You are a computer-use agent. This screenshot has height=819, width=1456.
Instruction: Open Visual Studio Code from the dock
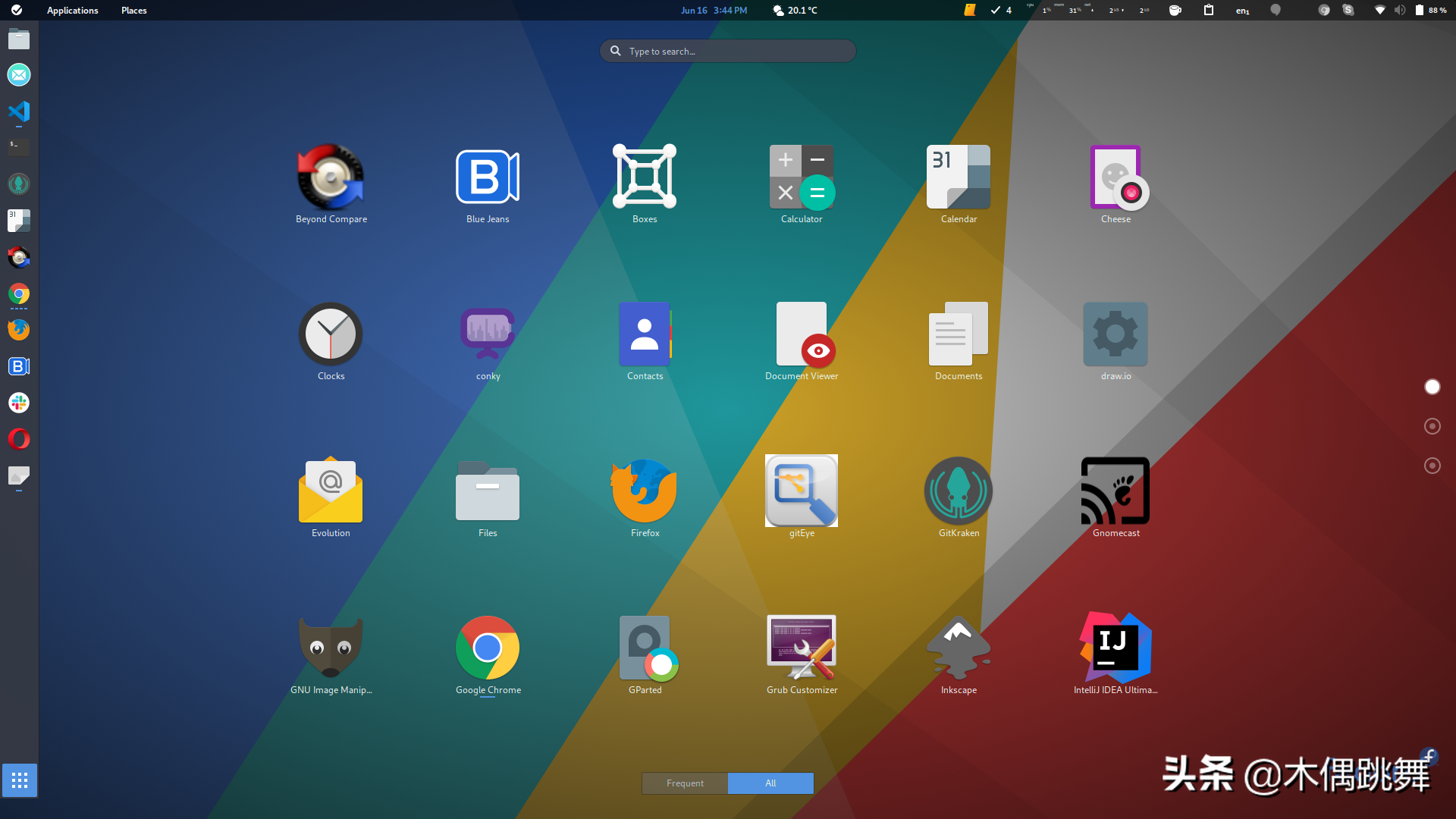[19, 111]
